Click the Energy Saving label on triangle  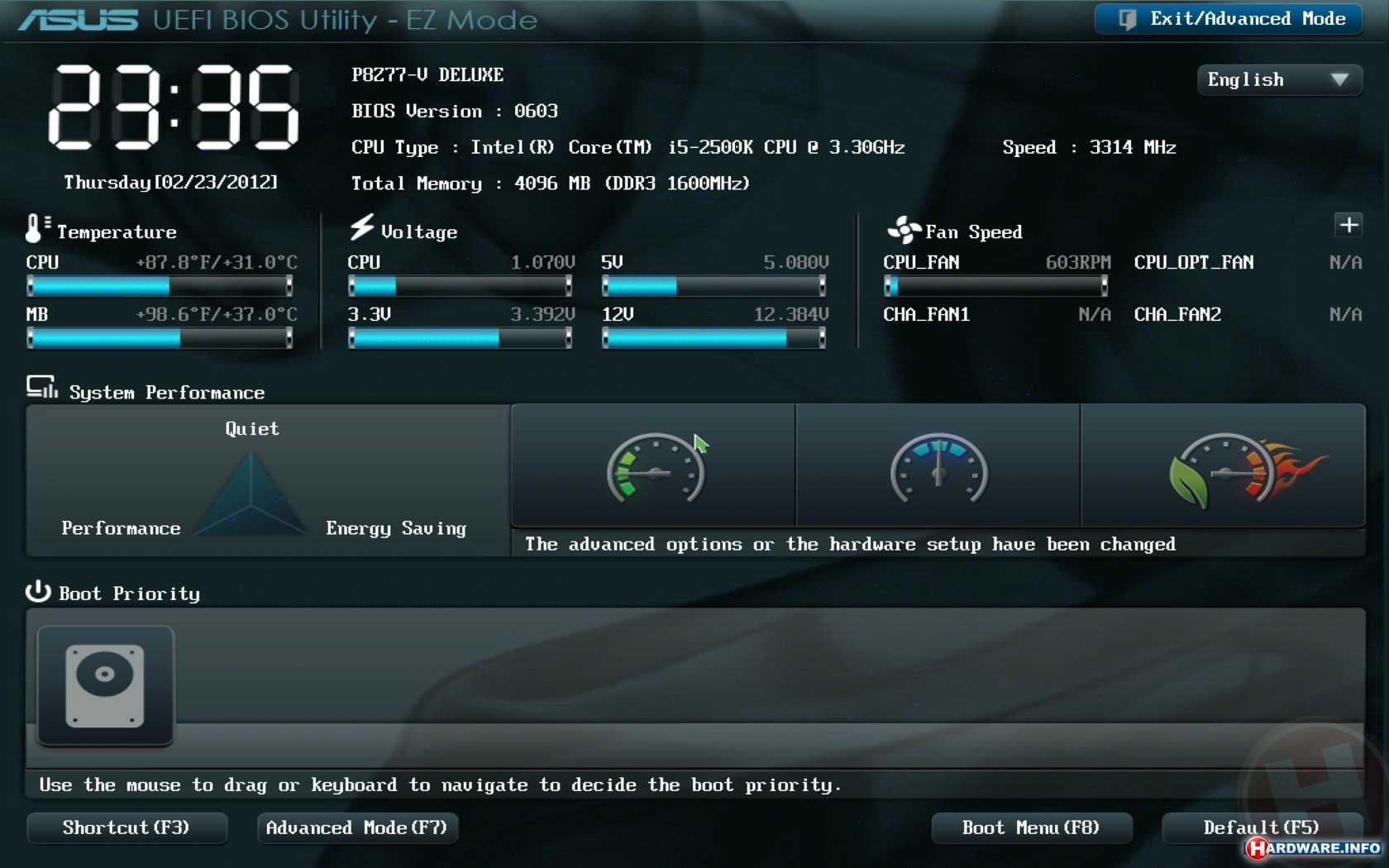click(x=396, y=529)
